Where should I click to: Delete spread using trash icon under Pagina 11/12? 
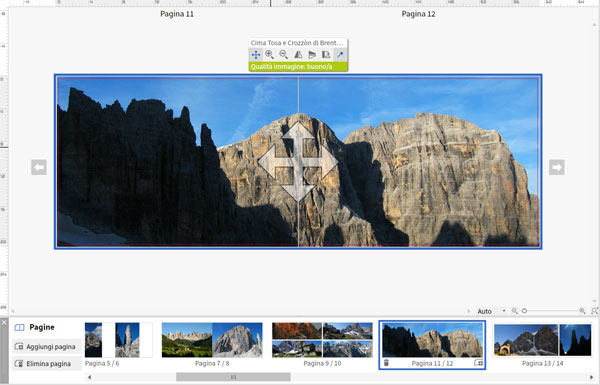386,363
